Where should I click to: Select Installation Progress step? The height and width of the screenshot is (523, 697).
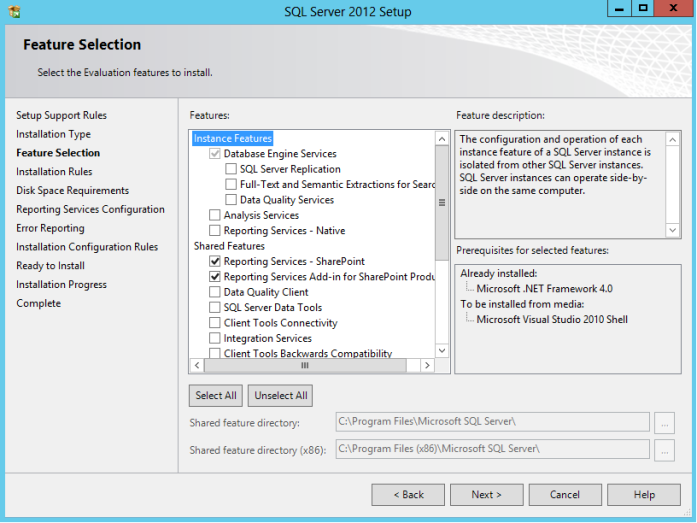(61, 284)
